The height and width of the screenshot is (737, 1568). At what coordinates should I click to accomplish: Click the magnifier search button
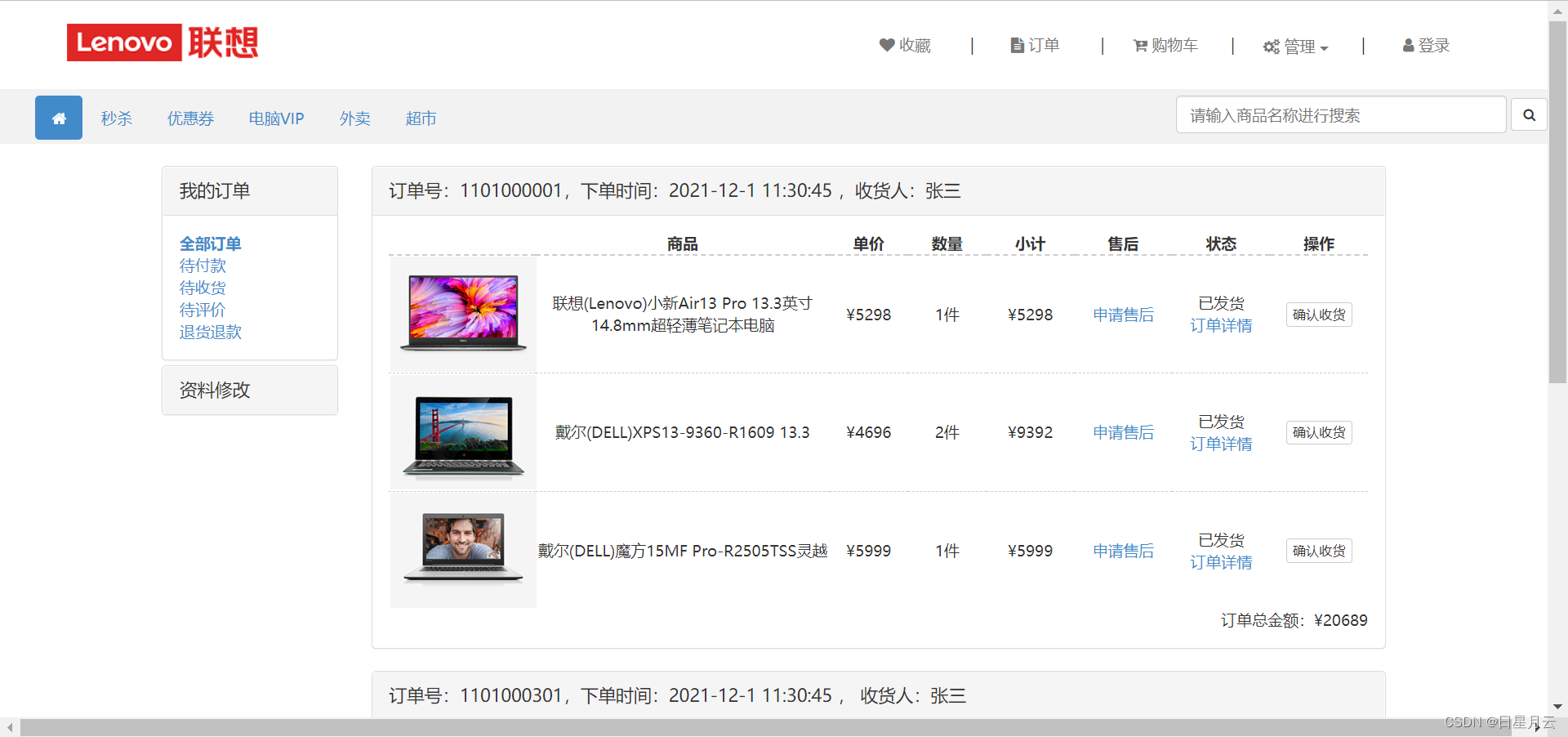[x=1529, y=115]
